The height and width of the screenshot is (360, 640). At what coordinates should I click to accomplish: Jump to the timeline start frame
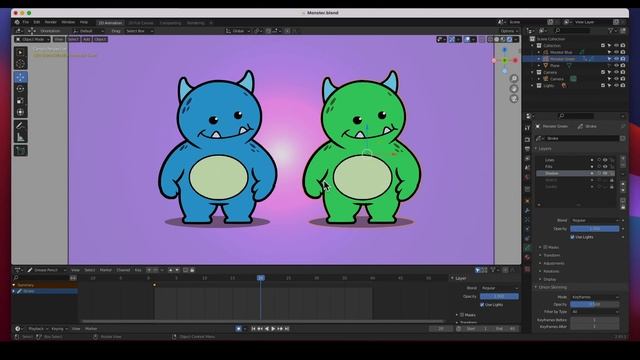(x=253, y=329)
